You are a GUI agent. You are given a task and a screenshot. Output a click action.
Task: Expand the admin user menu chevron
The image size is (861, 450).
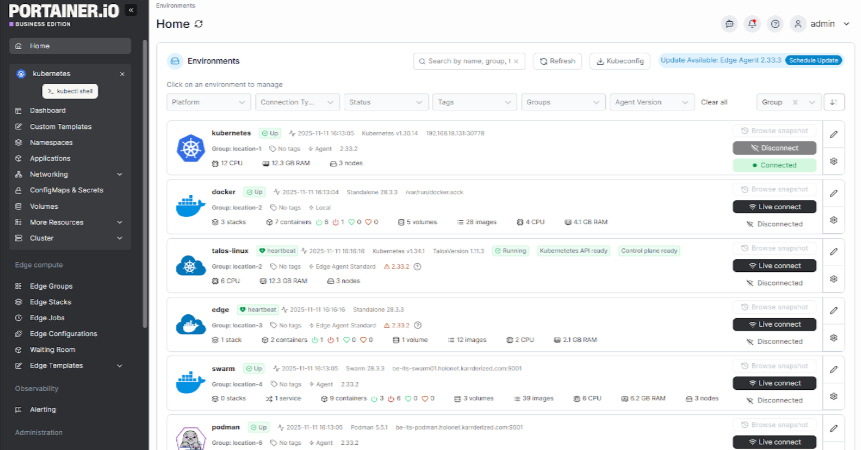846,24
